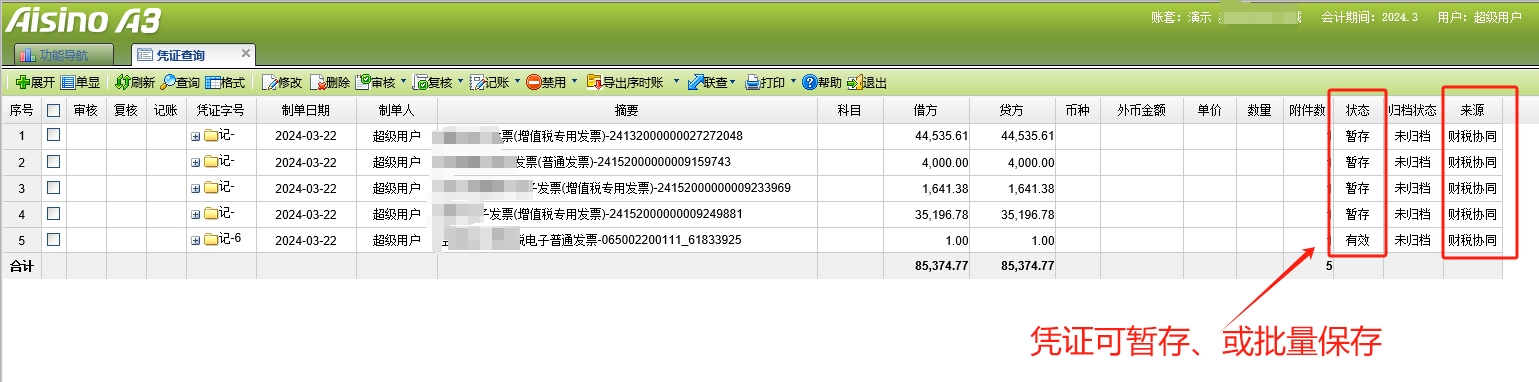Click 会计期间: 2024.3 in the header
1539x382 pixels.
tap(1369, 18)
